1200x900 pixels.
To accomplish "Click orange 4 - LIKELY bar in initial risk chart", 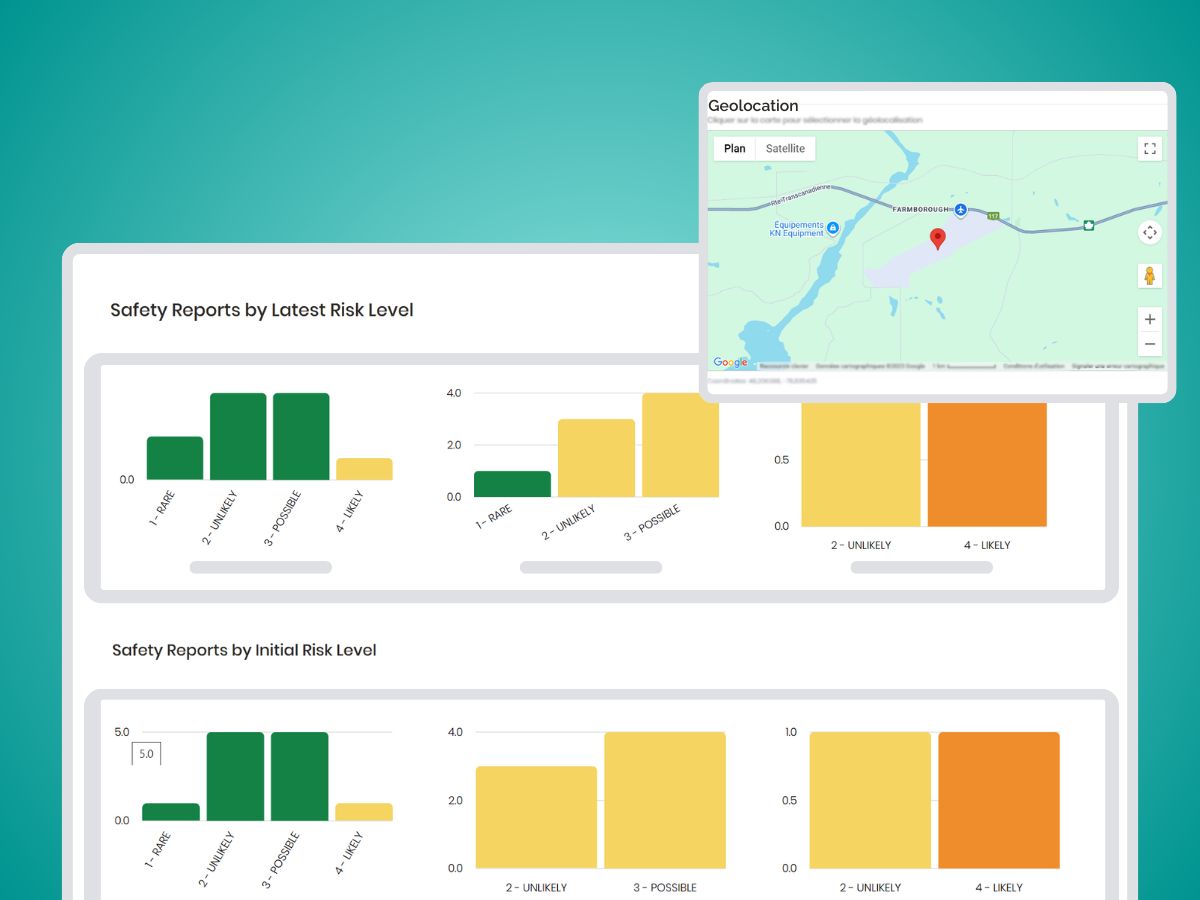I will click(998, 800).
